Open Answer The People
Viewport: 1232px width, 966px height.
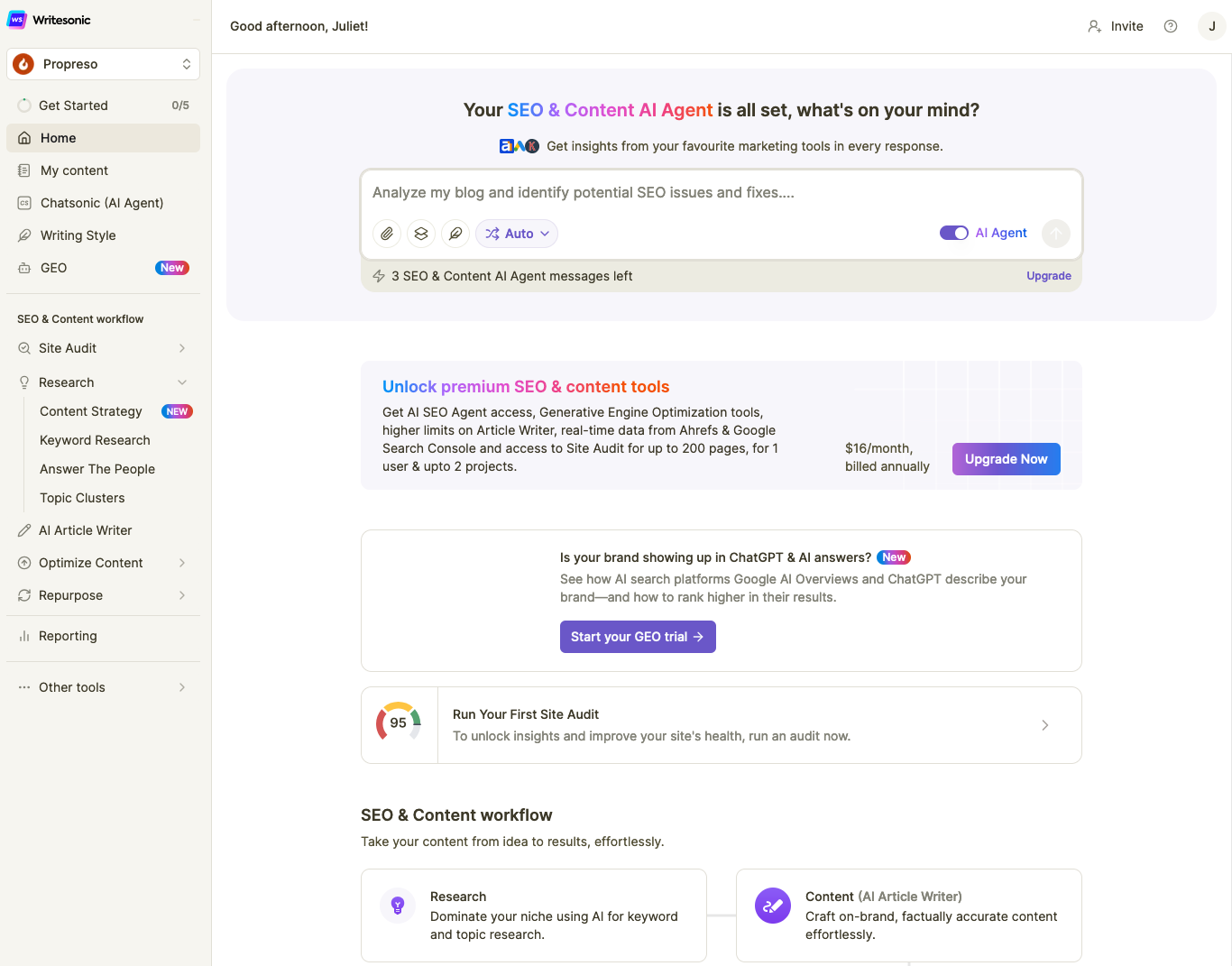click(97, 469)
